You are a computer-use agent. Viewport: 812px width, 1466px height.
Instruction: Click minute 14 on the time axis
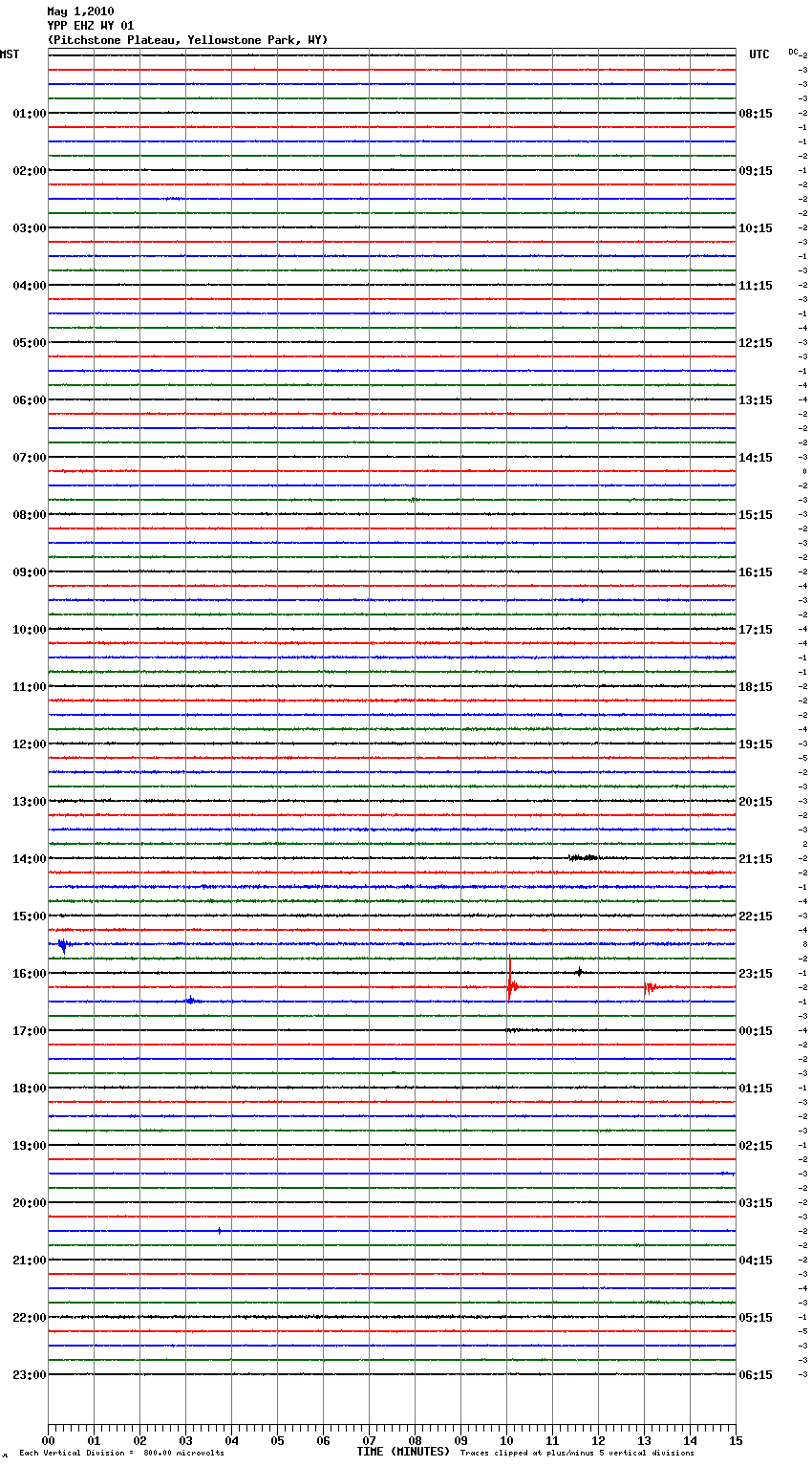[x=690, y=1440]
